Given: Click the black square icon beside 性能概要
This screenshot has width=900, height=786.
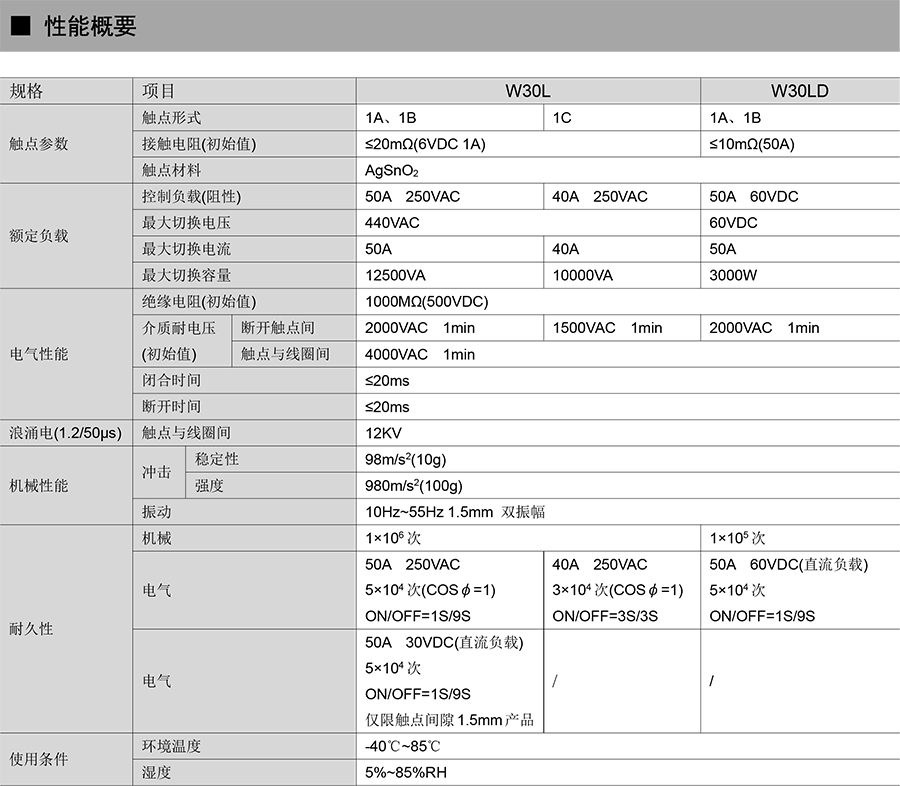Looking at the screenshot, I should (x=20, y=27).
